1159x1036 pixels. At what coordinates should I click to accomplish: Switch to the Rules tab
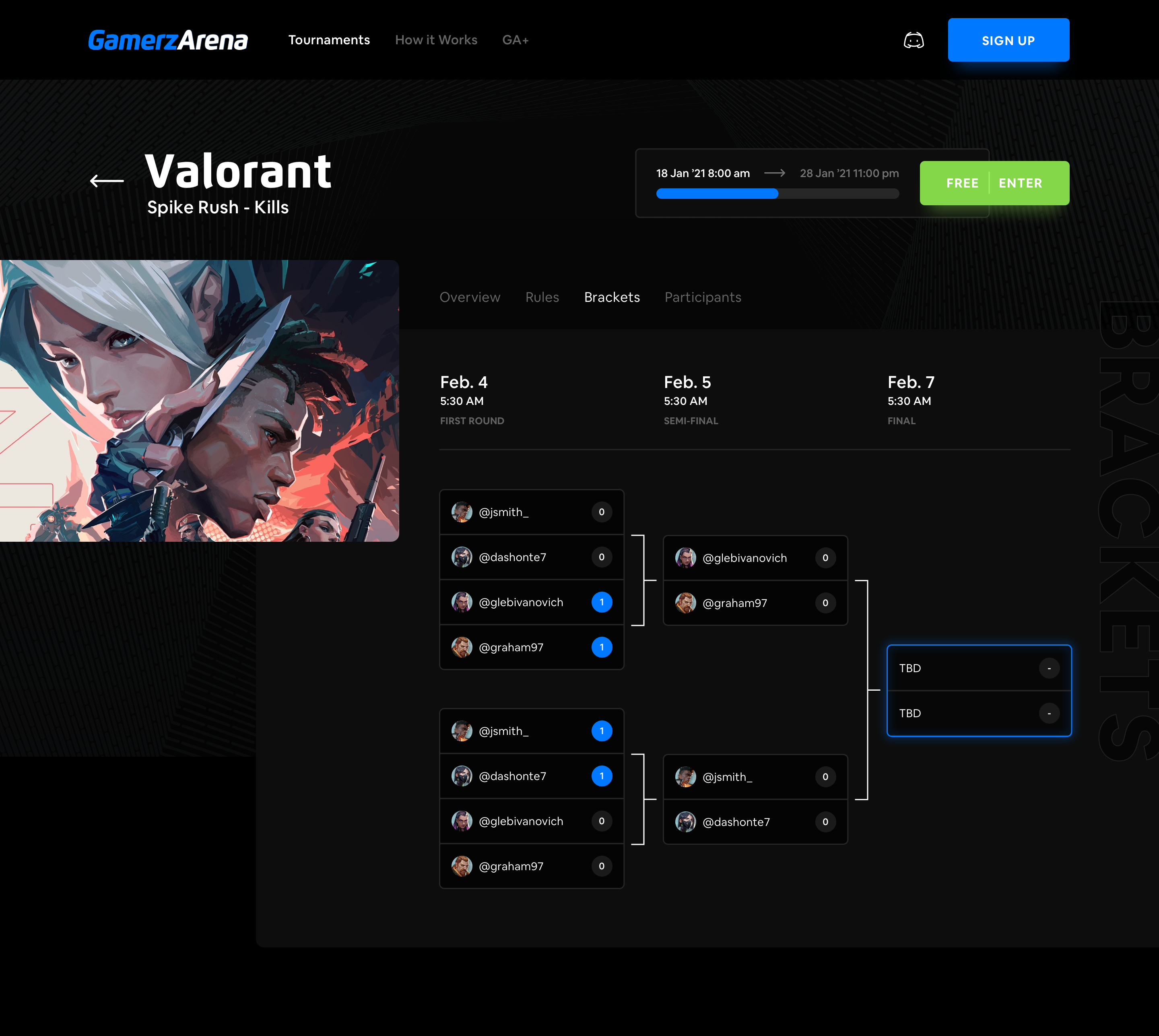click(542, 297)
